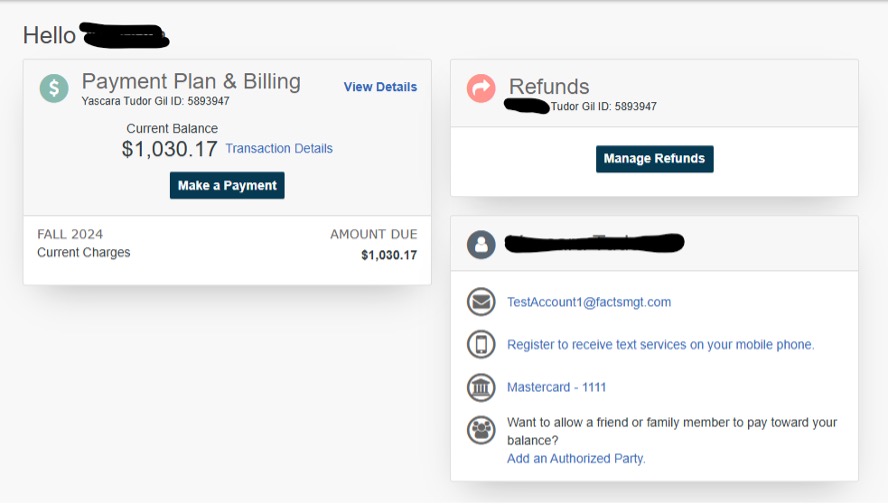The width and height of the screenshot is (888, 504).
Task: Select the FALL 2024 term label
Action: pyautogui.click(x=70, y=234)
